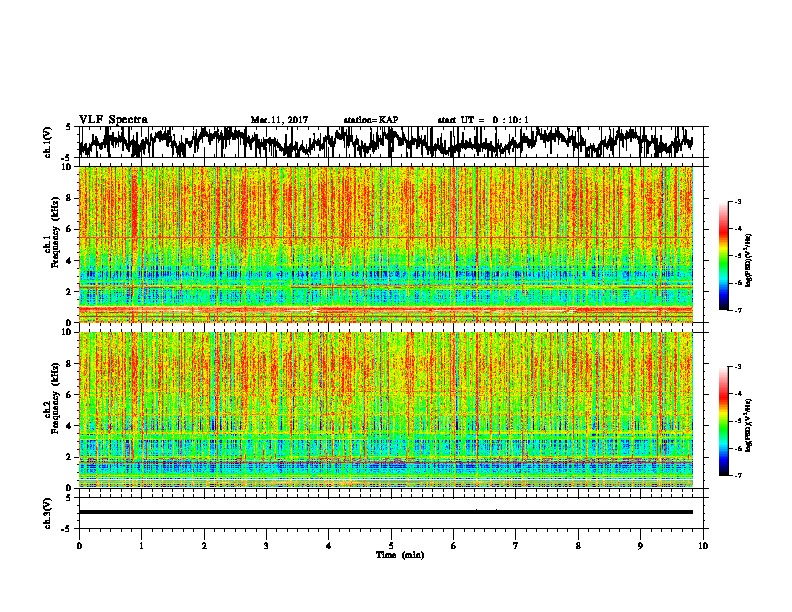
Task: Click the ch.2 spectrogram color scale bar
Action: point(723,421)
